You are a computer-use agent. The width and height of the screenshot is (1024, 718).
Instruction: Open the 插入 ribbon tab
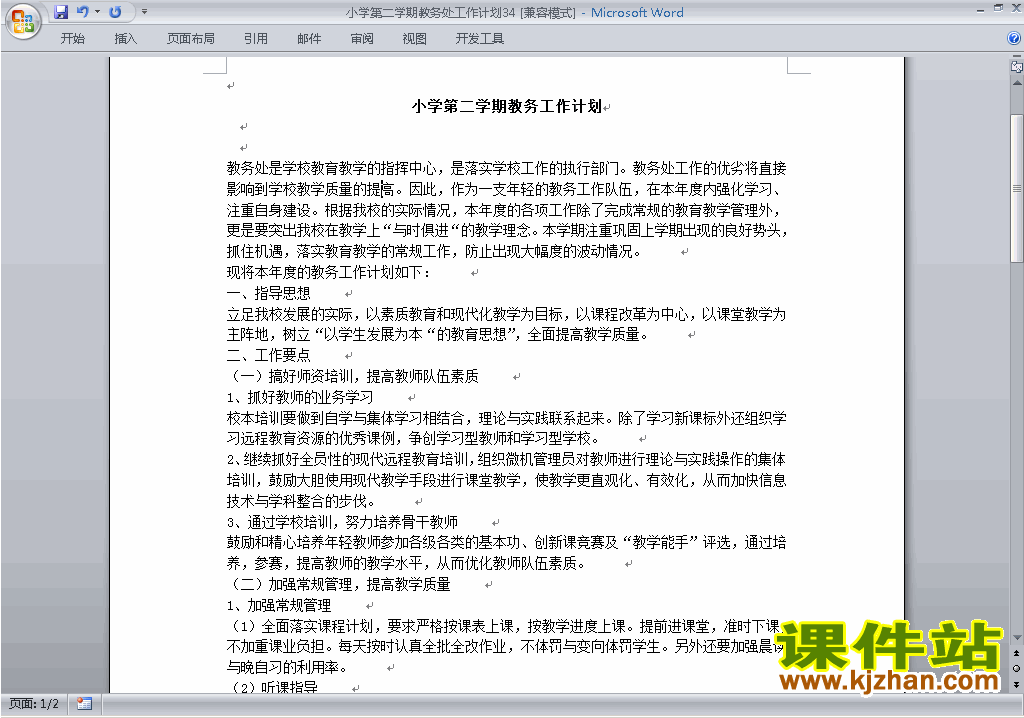coord(125,39)
